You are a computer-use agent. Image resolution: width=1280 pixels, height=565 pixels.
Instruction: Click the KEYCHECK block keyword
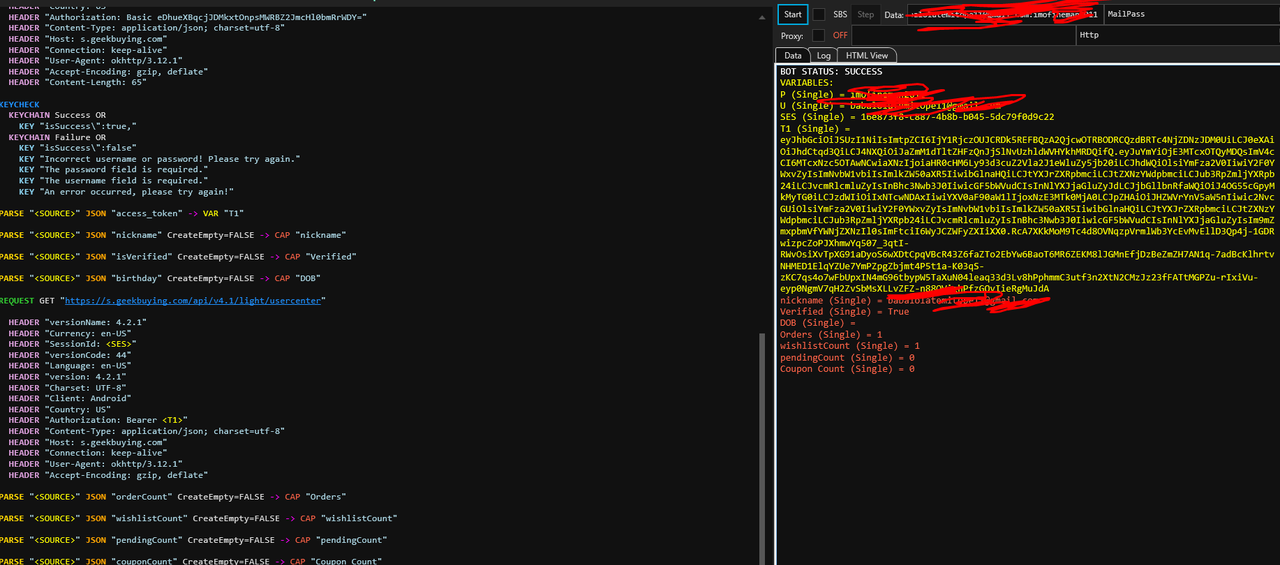point(20,105)
